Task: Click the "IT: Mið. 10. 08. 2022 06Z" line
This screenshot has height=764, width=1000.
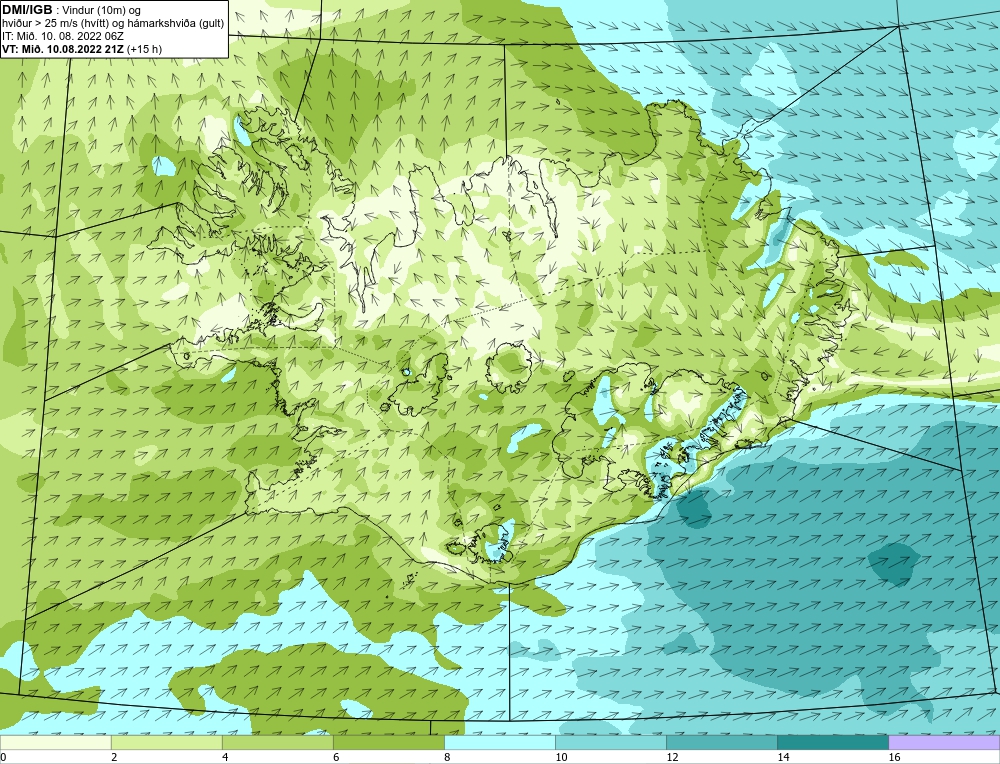Action: click(63, 36)
